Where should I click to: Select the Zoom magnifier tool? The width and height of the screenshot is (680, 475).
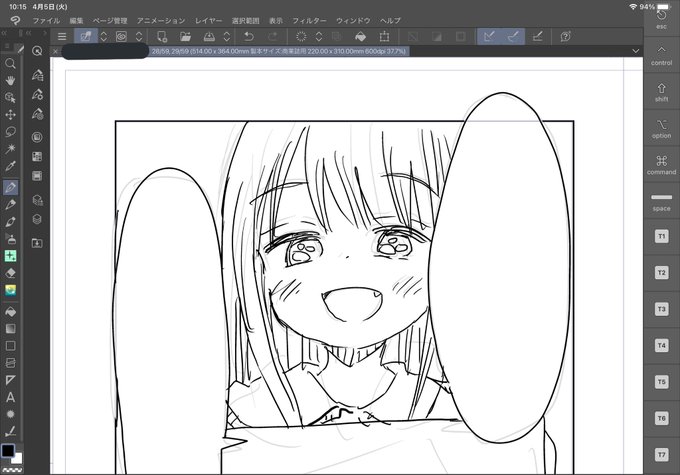point(10,64)
